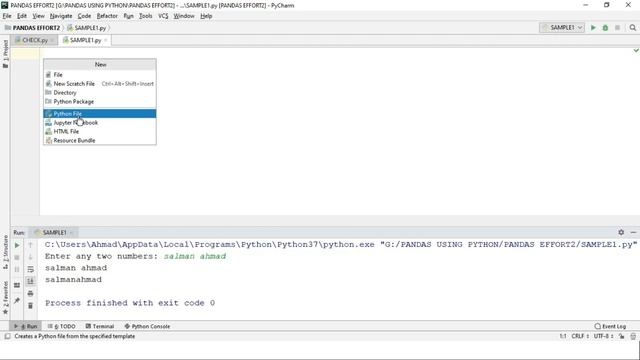Click the stop icon in the top toolbar
Image resolution: width=640 pixels, height=360 pixels.
pos(618,27)
